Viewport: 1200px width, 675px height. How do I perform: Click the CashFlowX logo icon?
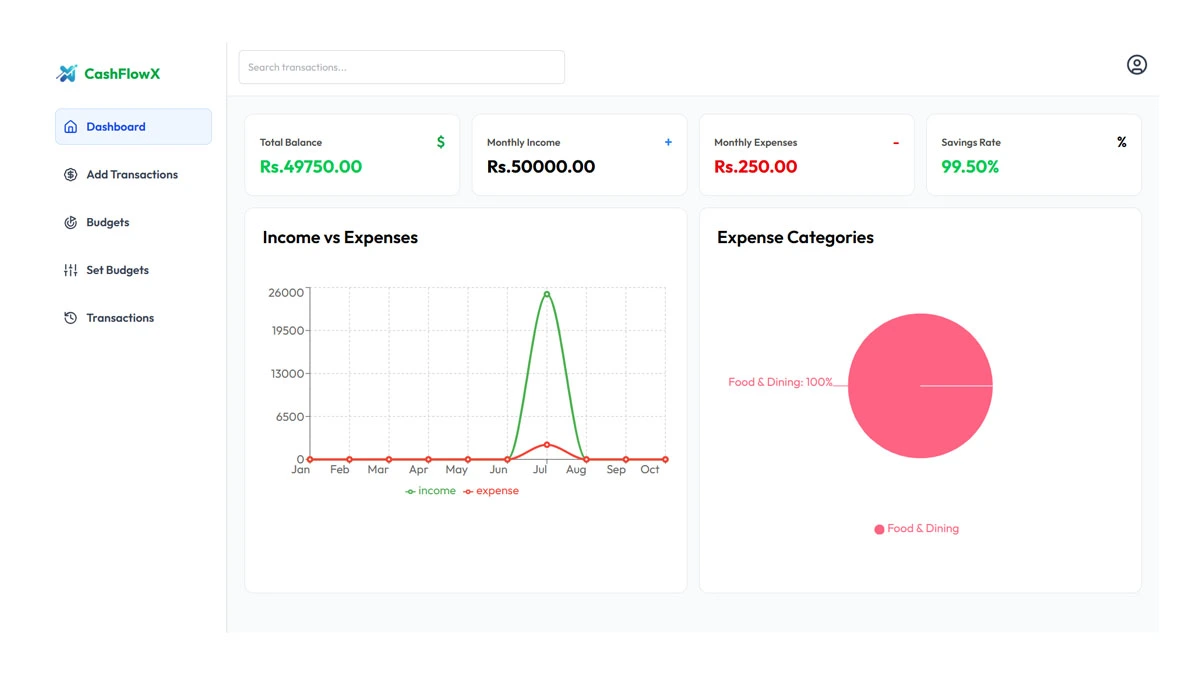click(67, 73)
